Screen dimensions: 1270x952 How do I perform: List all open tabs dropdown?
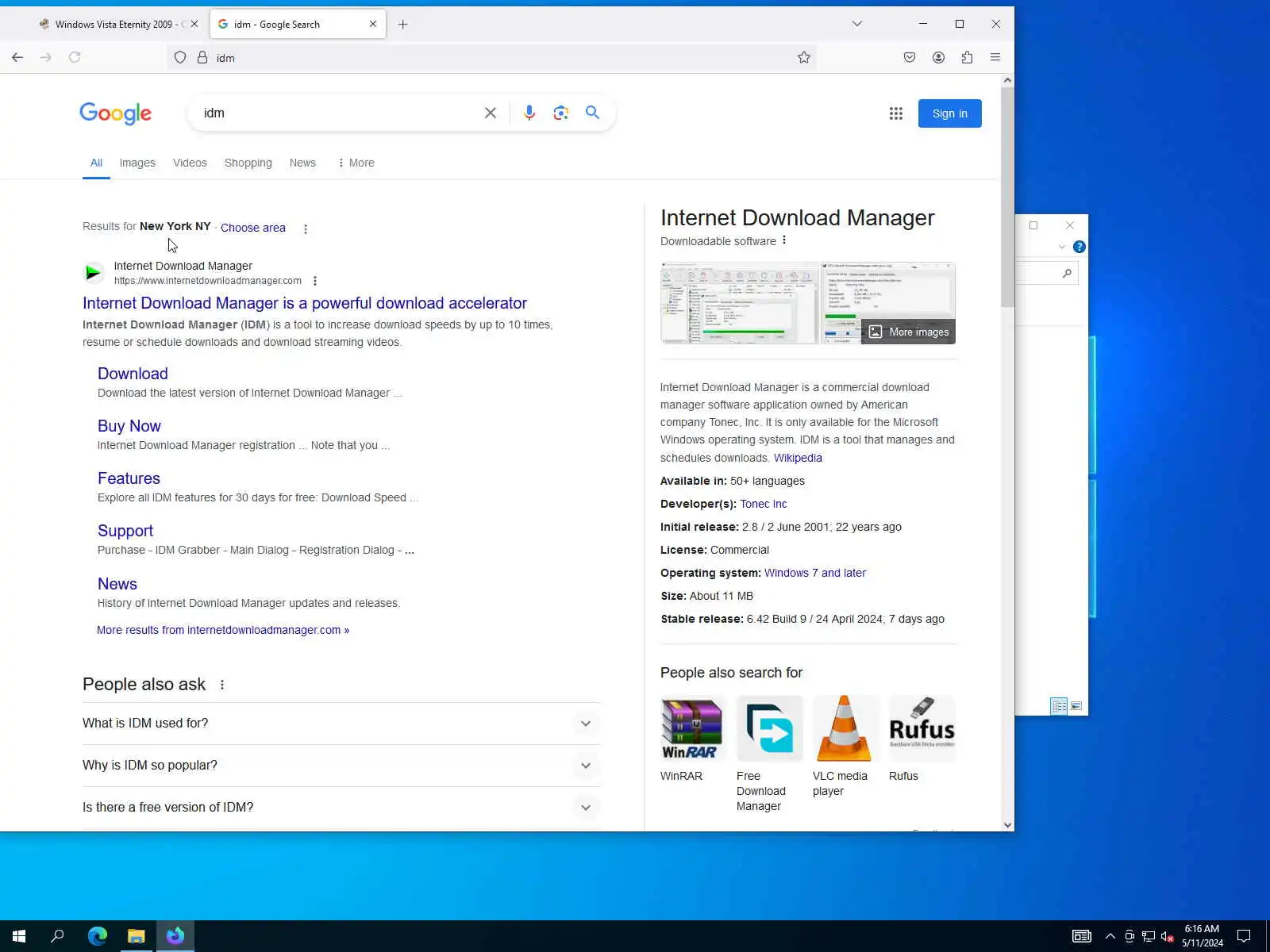857,24
